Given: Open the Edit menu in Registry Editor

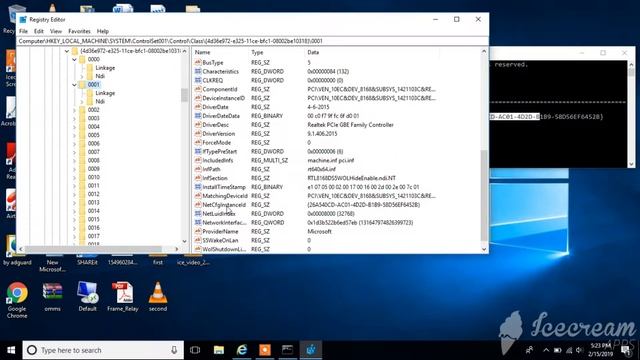Looking at the screenshot, I should (38, 31).
